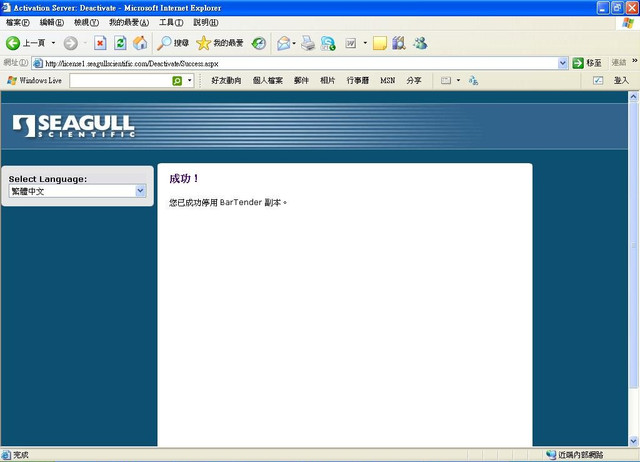640x462 pixels.
Task: Click the page icon in address bar
Action: 38,63
